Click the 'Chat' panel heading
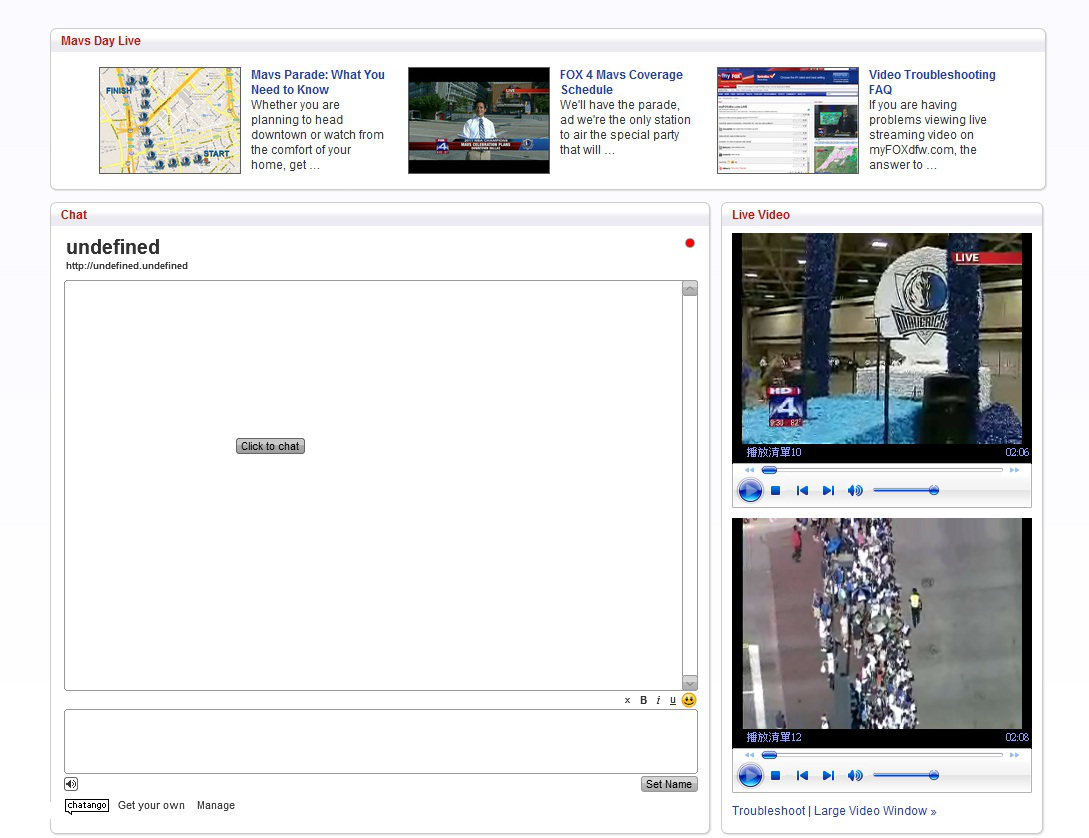This screenshot has width=1089, height=838. tap(74, 215)
